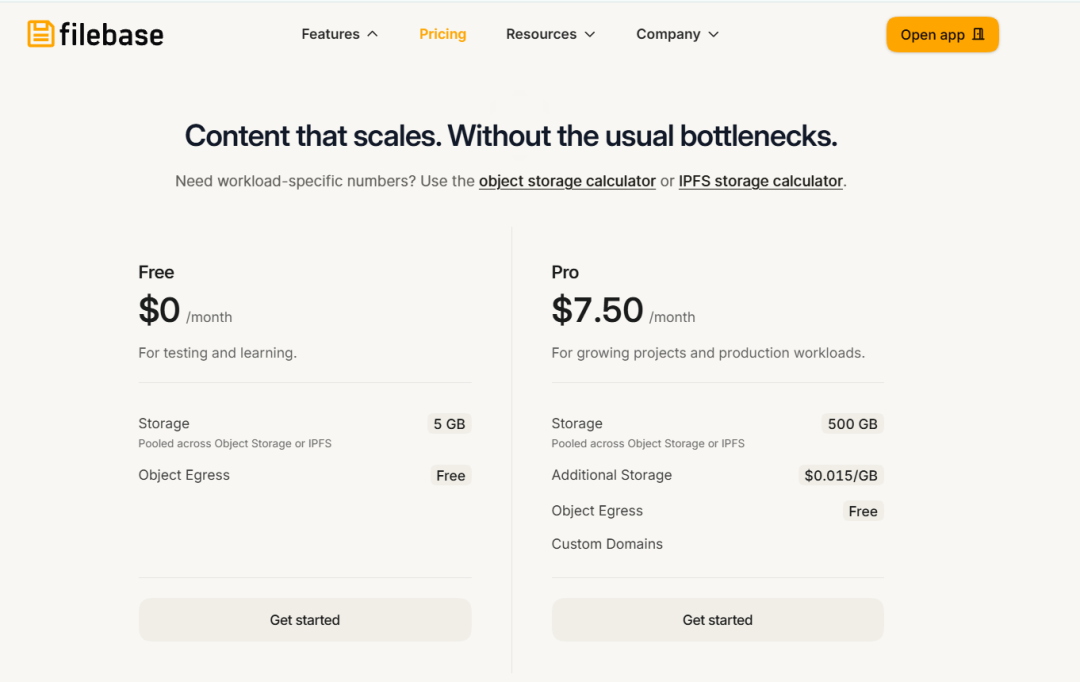Click the Custom Domains feature row

[x=717, y=544]
